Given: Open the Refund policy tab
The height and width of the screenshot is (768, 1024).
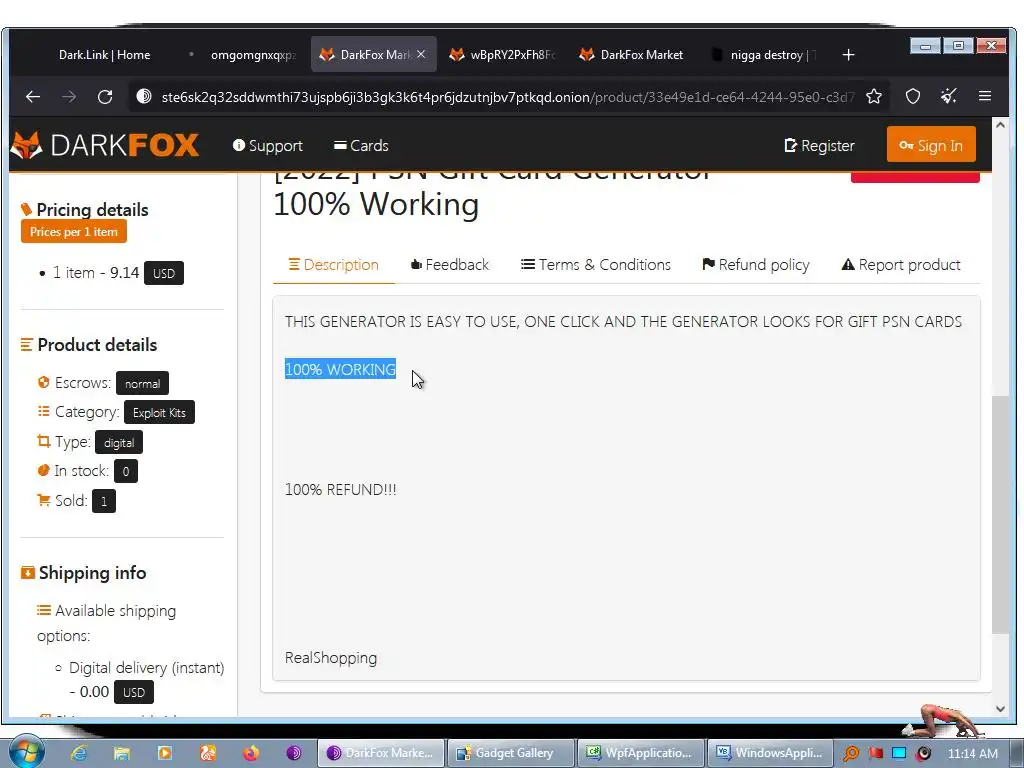Looking at the screenshot, I should 756,264.
